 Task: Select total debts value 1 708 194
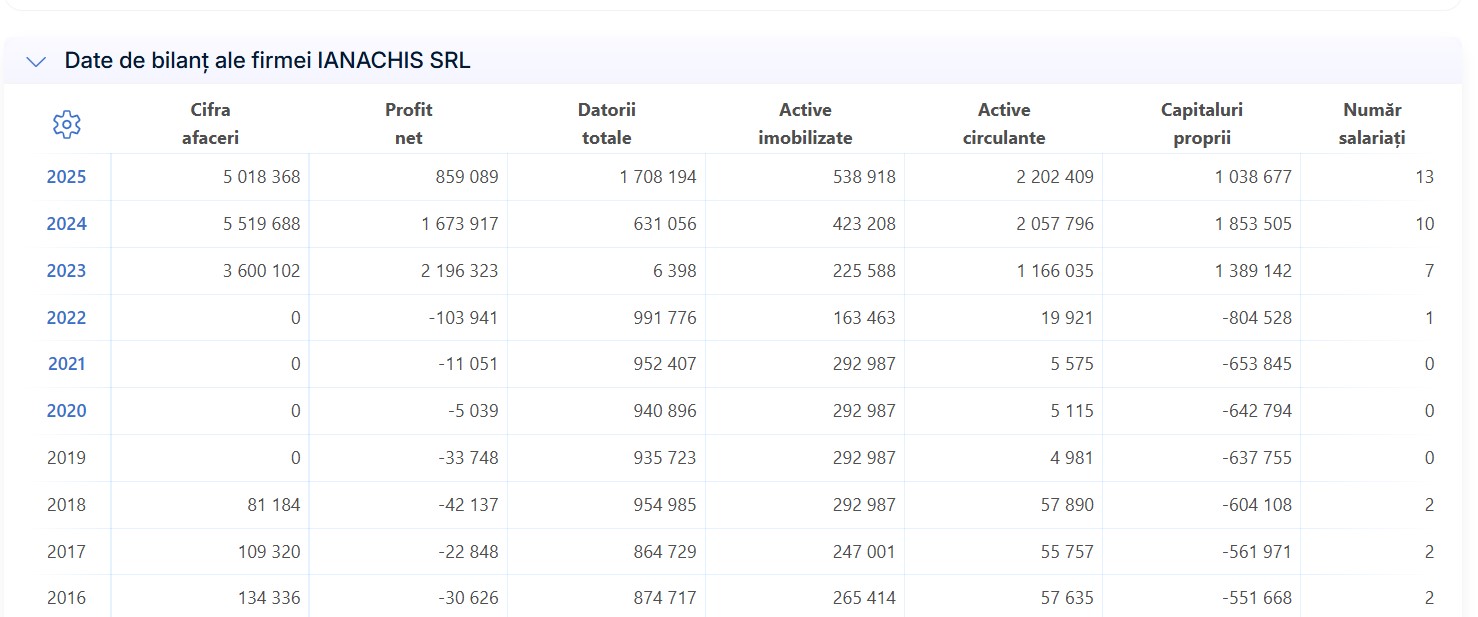coord(658,177)
